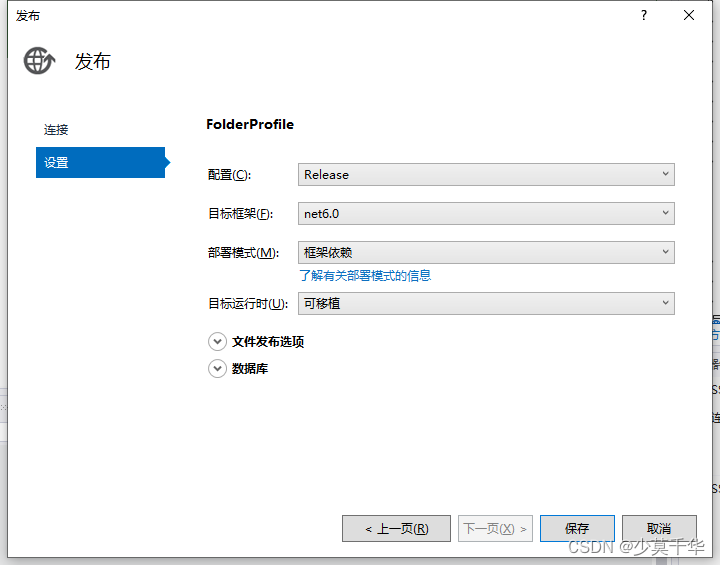Select the 设置 tab
This screenshot has width=720, height=565.
coord(99,162)
